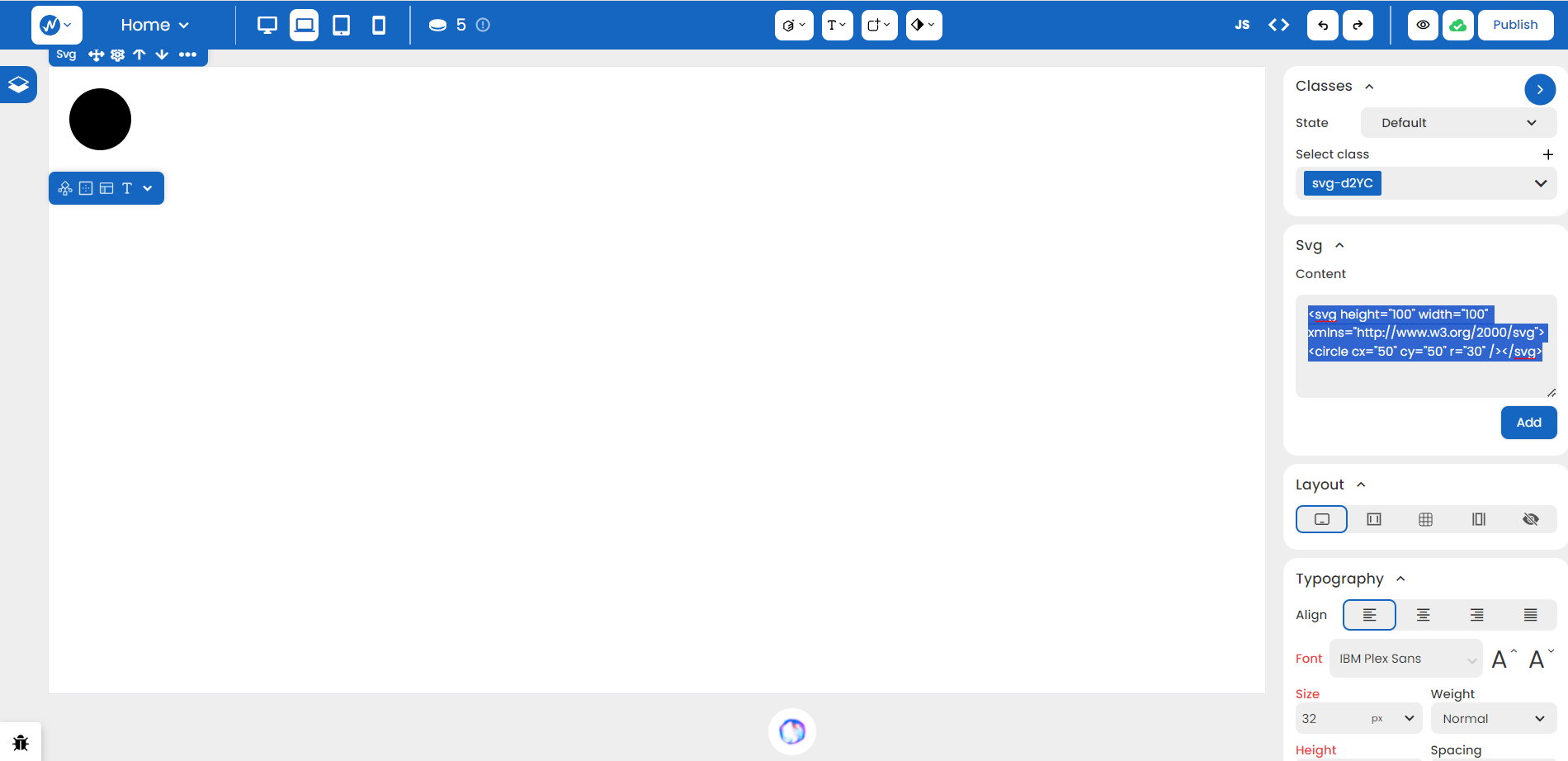This screenshot has width=1568, height=761.
Task: Switch to laptop viewport
Action: [305, 25]
